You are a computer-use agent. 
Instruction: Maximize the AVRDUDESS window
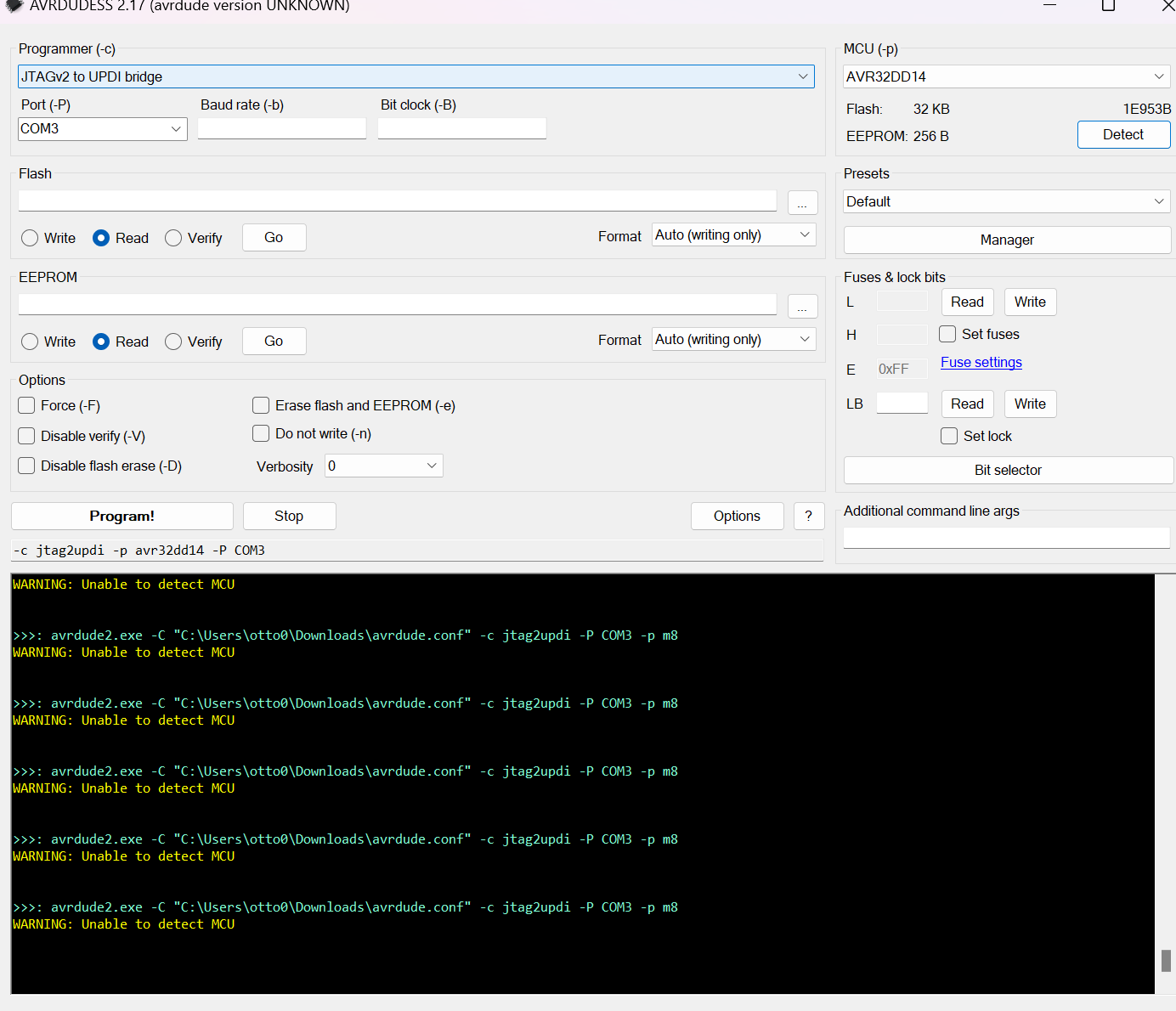click(1108, 5)
